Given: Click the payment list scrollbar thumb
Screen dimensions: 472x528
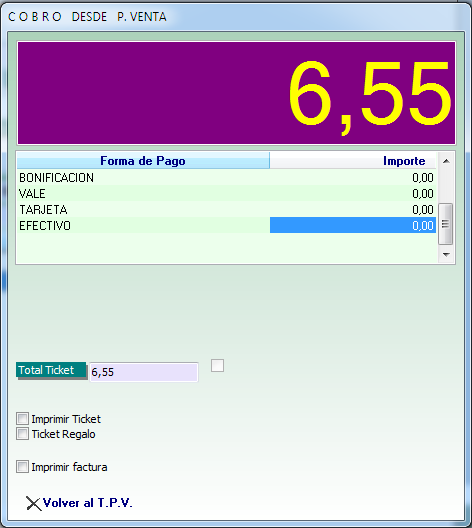Looking at the screenshot, I should point(446,224).
